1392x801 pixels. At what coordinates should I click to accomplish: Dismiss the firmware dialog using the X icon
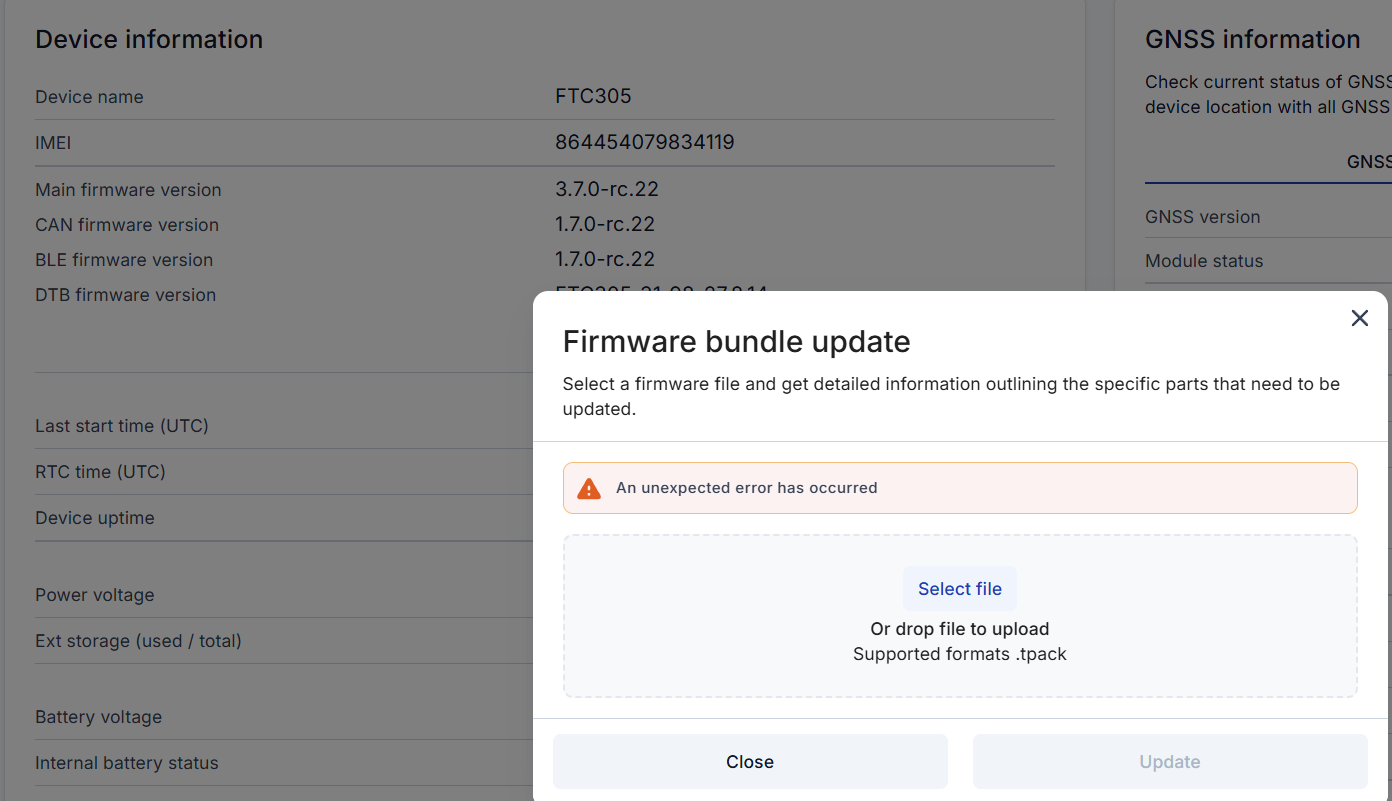(1359, 318)
